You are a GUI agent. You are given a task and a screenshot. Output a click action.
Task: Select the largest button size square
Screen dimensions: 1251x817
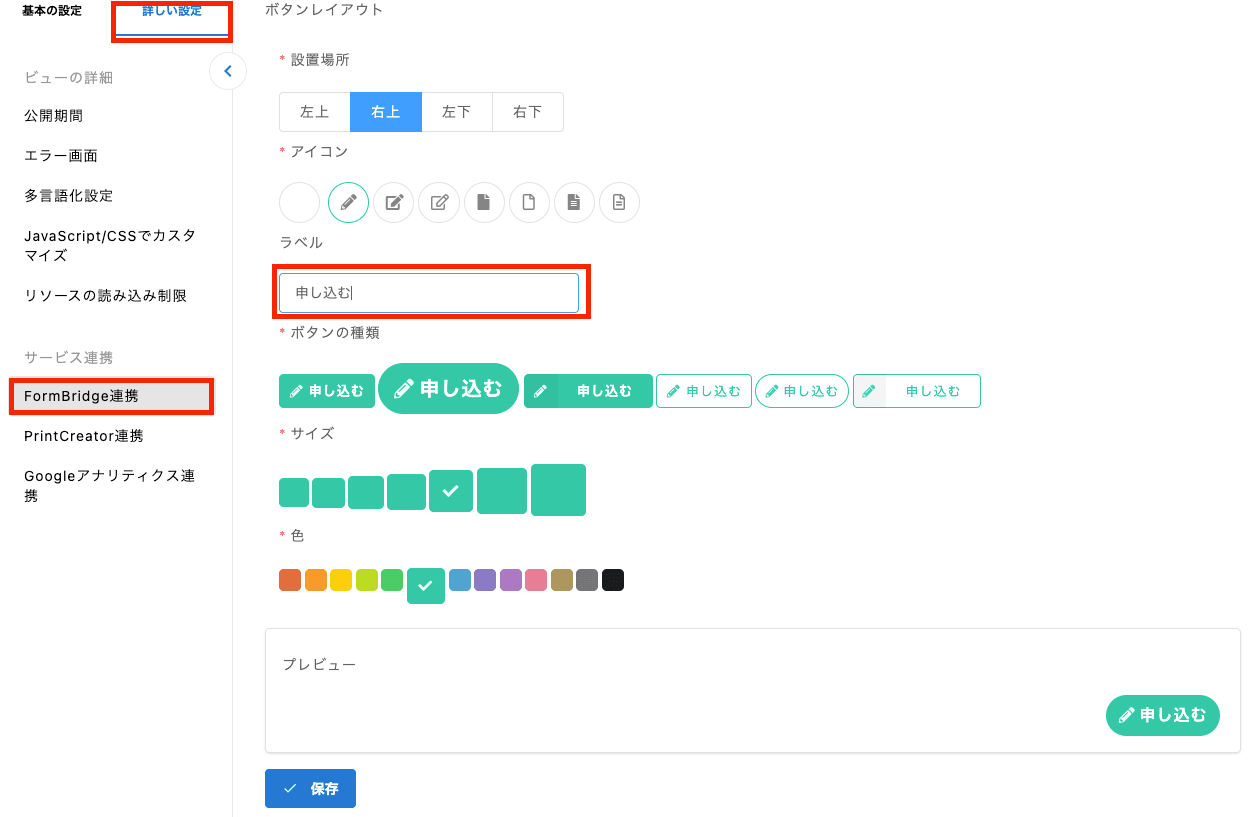(558, 490)
